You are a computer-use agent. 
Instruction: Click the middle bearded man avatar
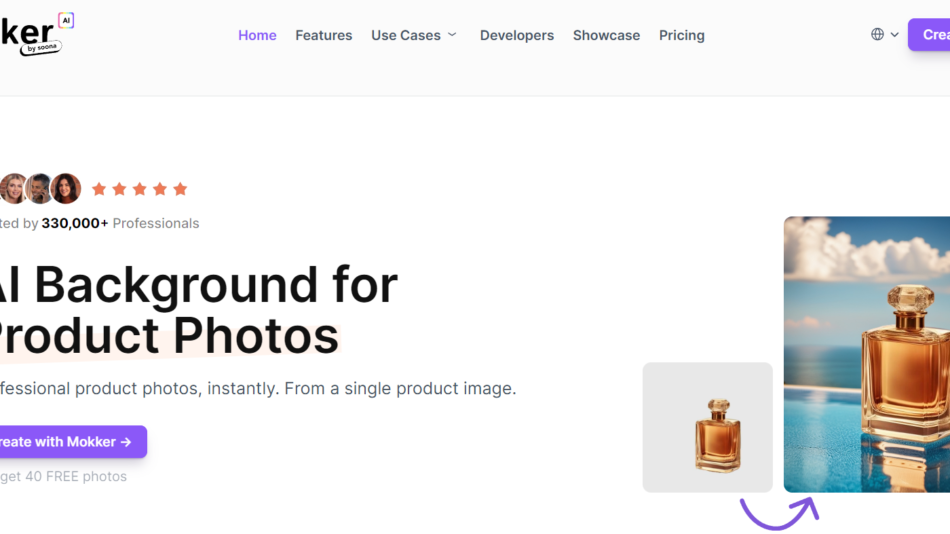[40, 188]
